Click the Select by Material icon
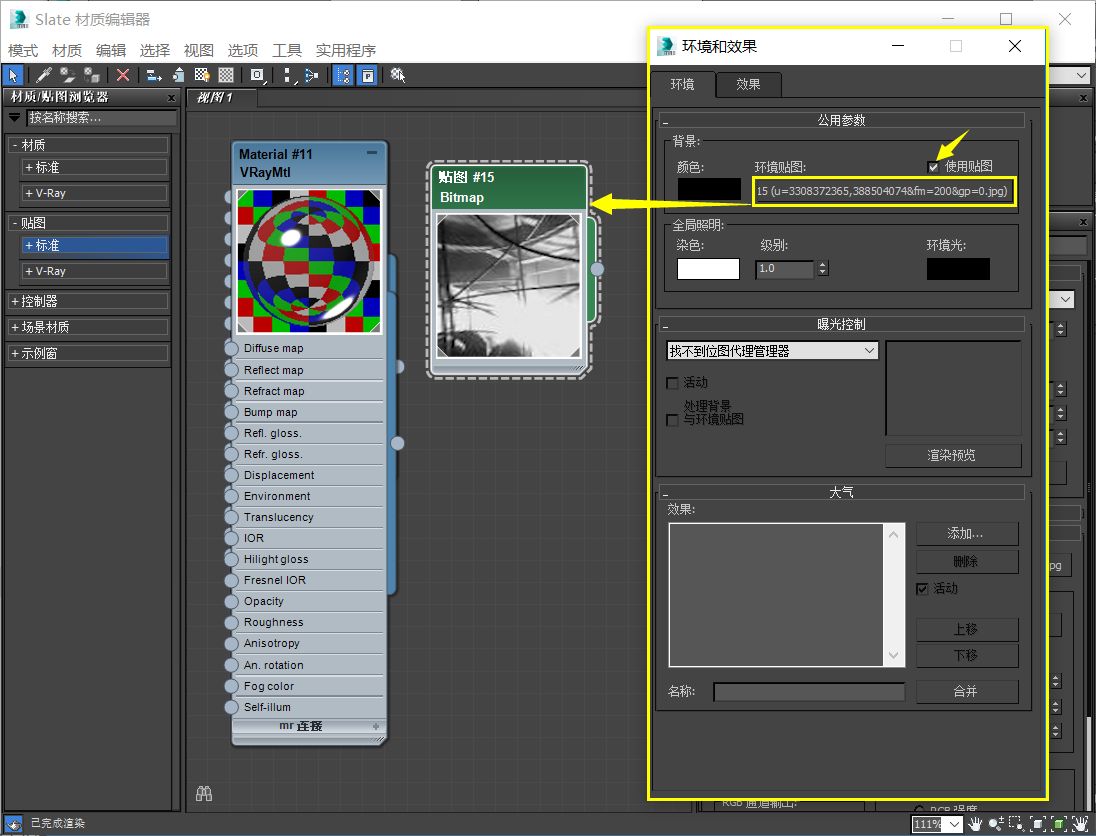Viewport: 1096px width, 836px height. 398,75
